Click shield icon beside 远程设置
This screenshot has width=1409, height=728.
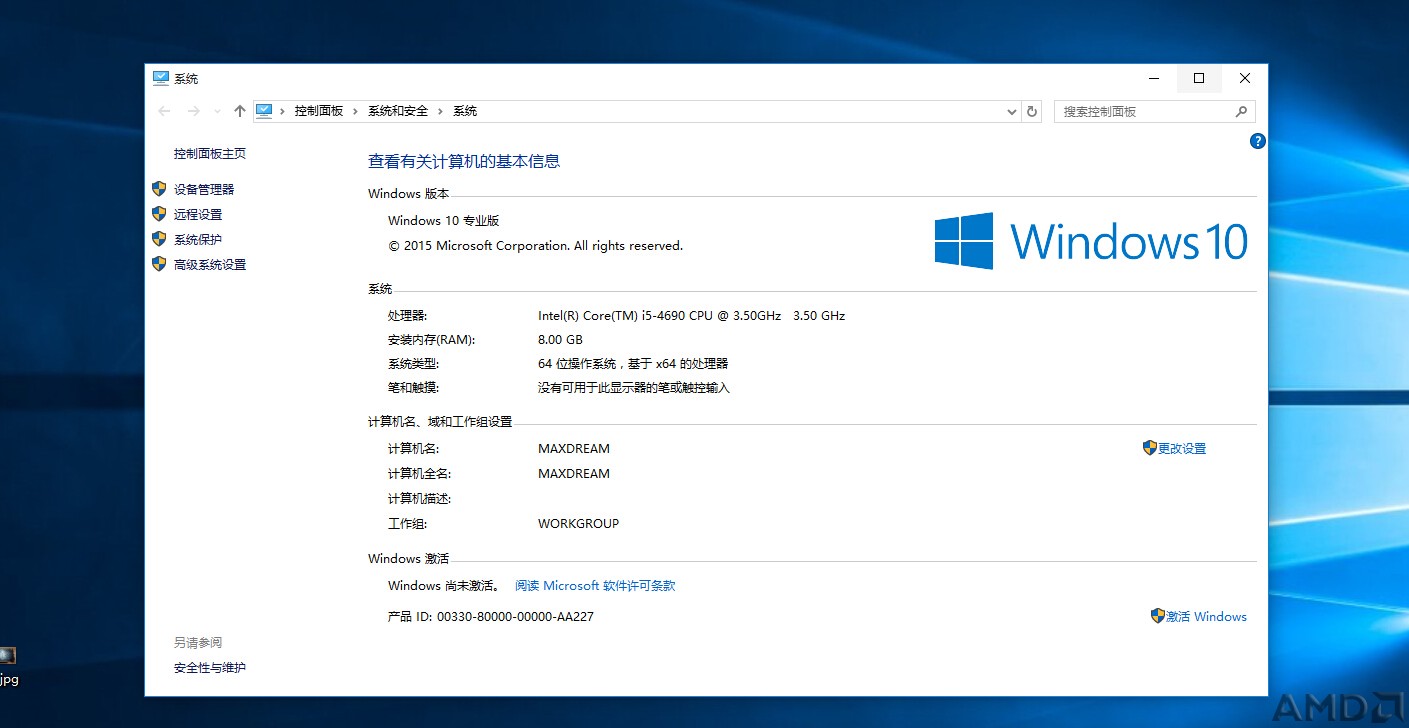pos(158,213)
